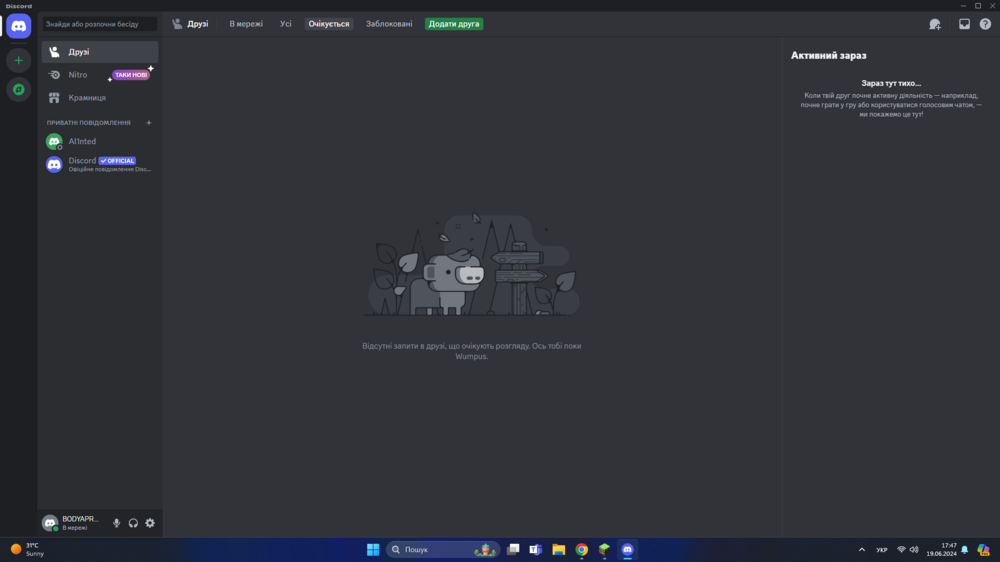Open the Крамниця shop entry
This screenshot has width=1000, height=562.
[x=100, y=98]
